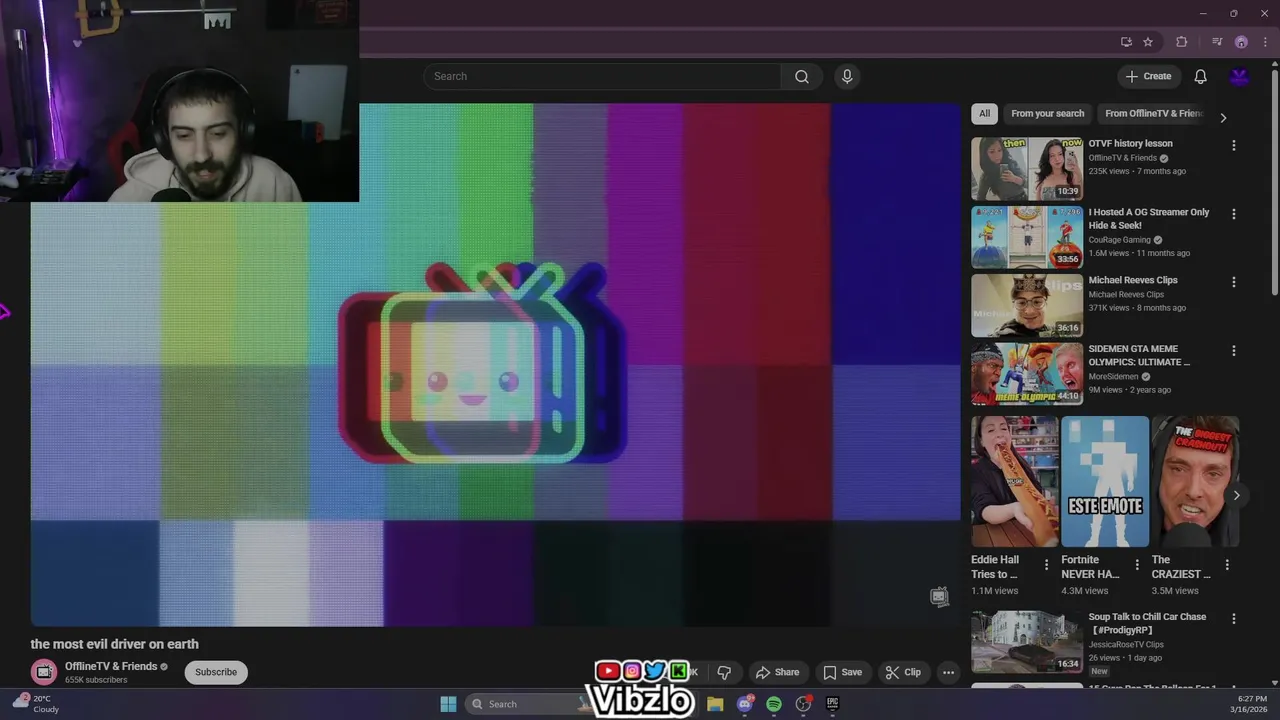Select the All filter chip
1280x720 pixels.
(x=984, y=114)
